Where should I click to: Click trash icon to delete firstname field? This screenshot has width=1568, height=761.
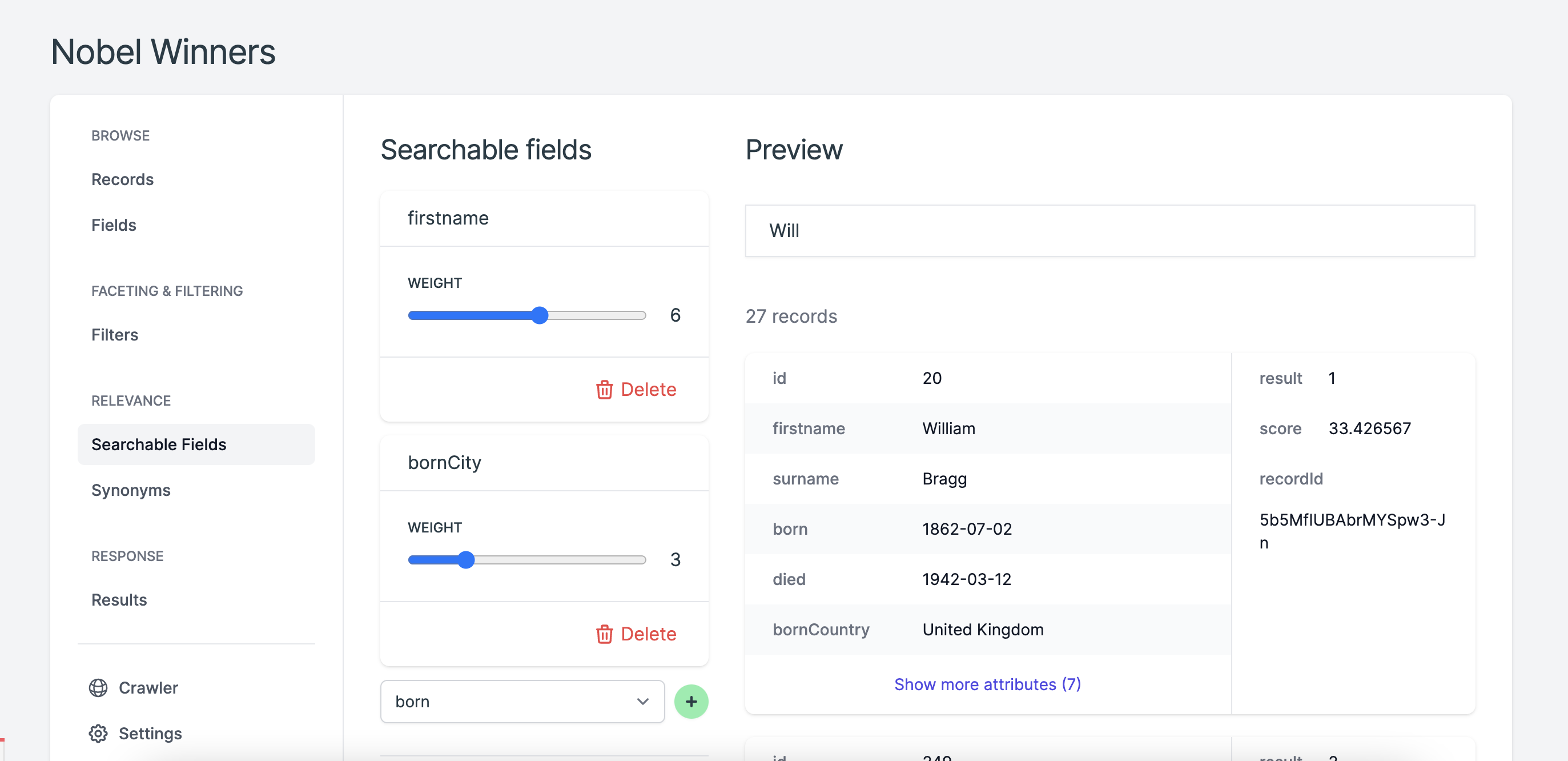(x=605, y=390)
